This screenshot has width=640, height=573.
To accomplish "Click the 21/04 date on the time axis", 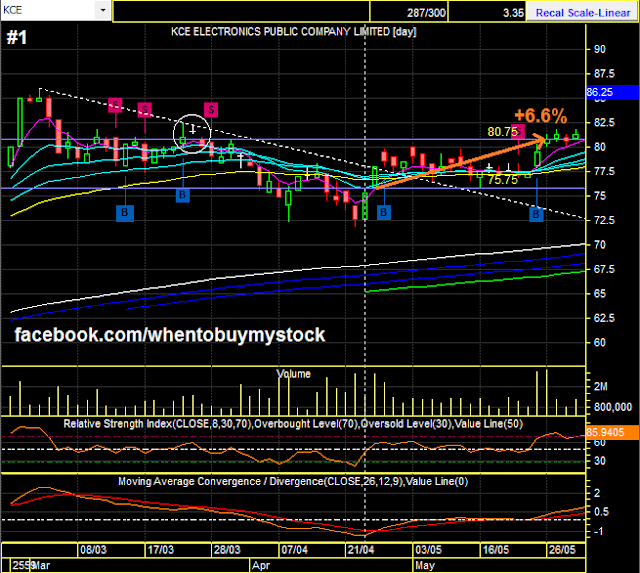I will click(x=361, y=550).
